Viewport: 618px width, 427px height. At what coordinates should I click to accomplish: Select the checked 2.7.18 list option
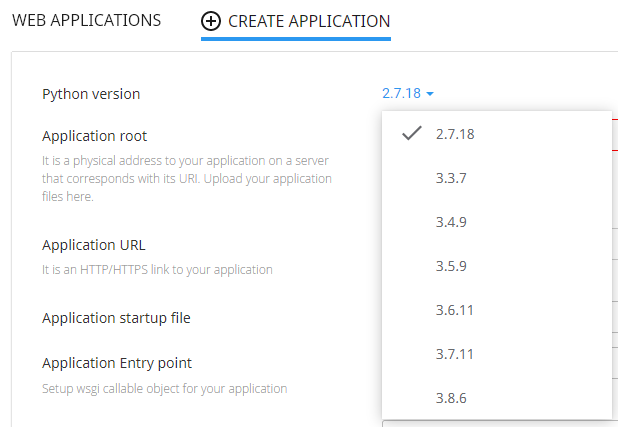coord(455,134)
